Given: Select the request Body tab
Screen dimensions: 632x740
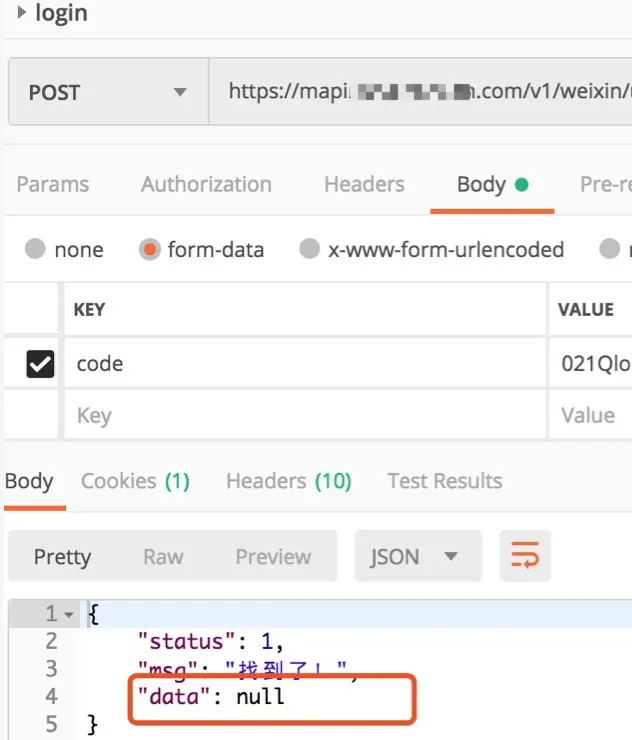Looking at the screenshot, I should click(481, 184).
